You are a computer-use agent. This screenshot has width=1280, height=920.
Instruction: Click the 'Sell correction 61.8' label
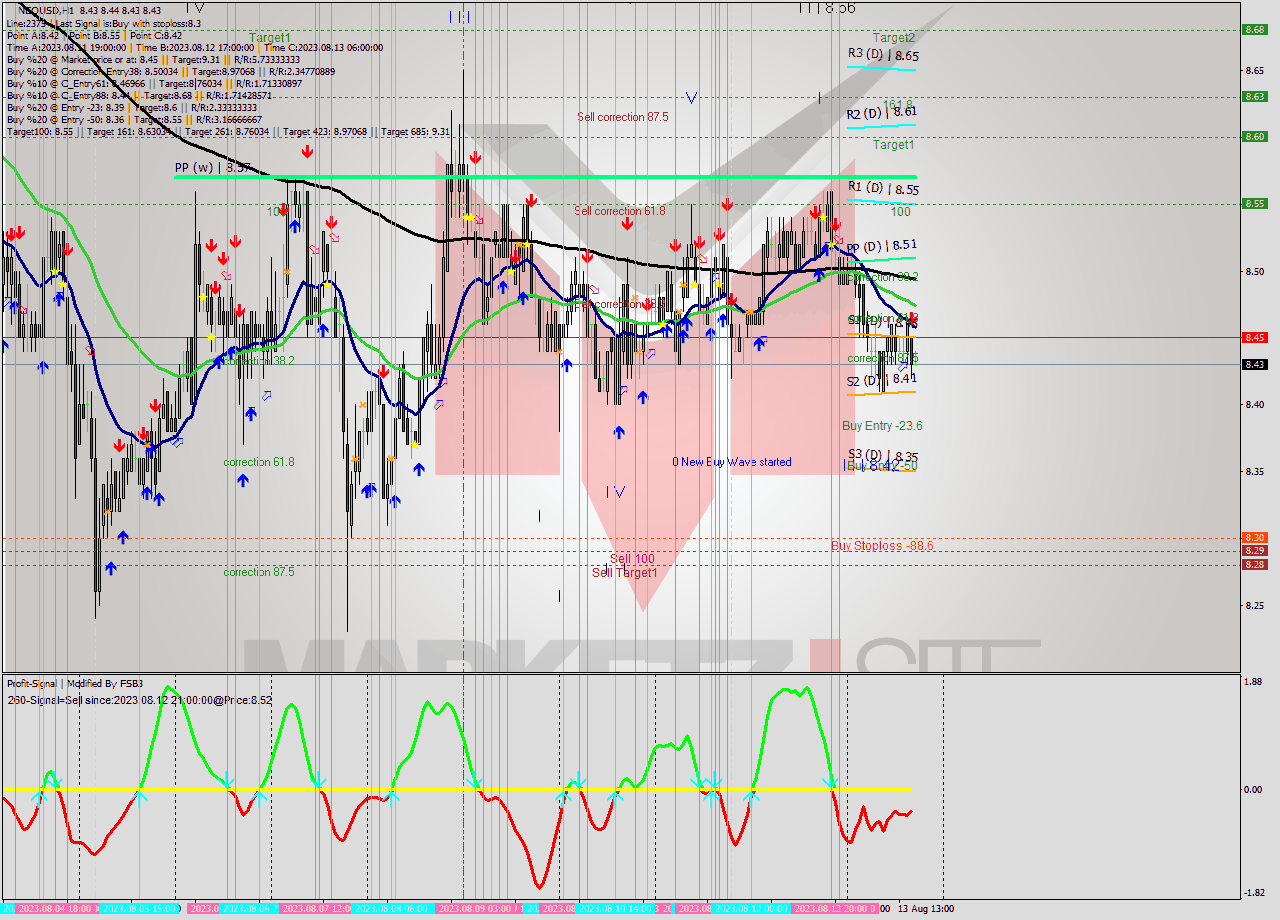coord(620,211)
